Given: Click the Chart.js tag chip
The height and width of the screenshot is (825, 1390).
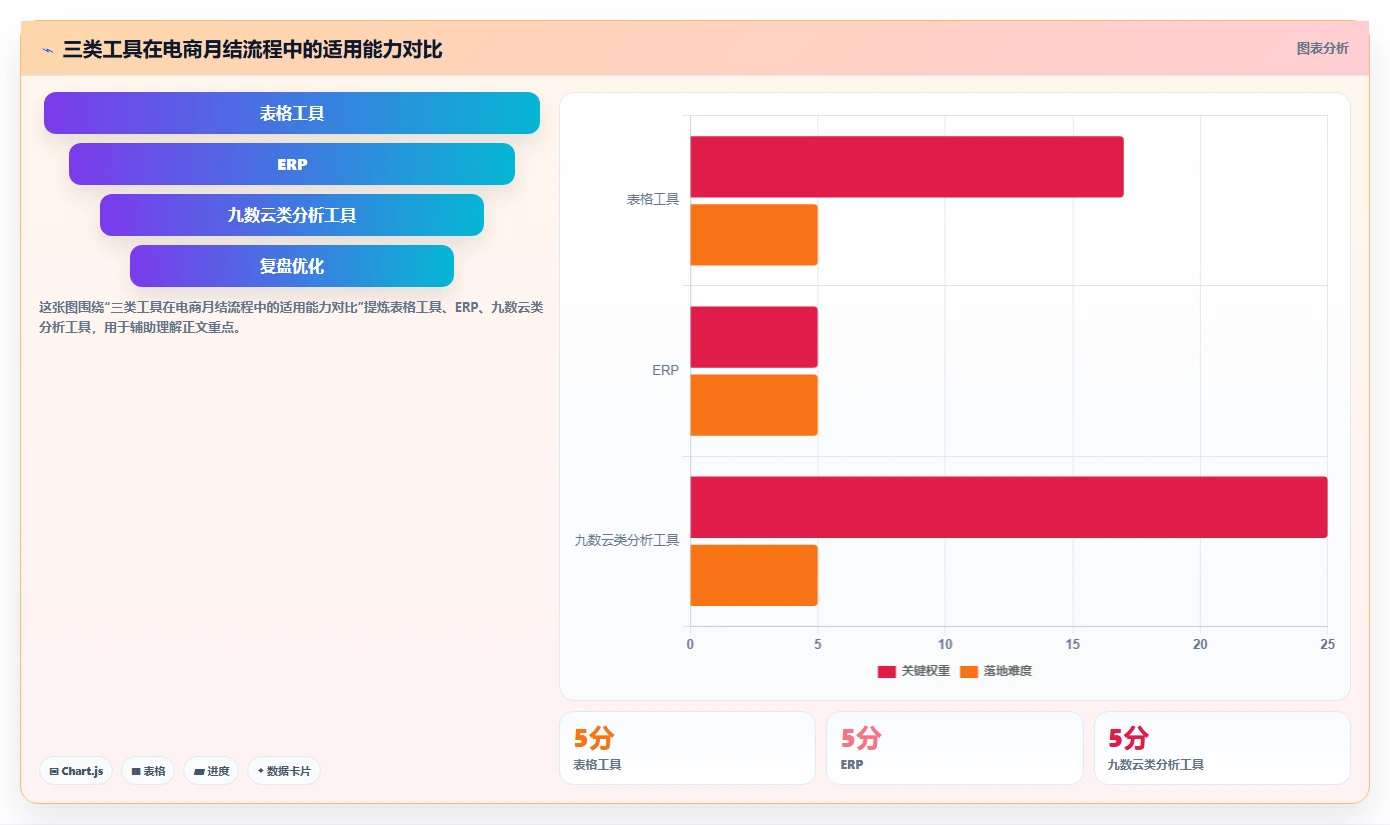Looking at the screenshot, I should pyautogui.click(x=76, y=771).
